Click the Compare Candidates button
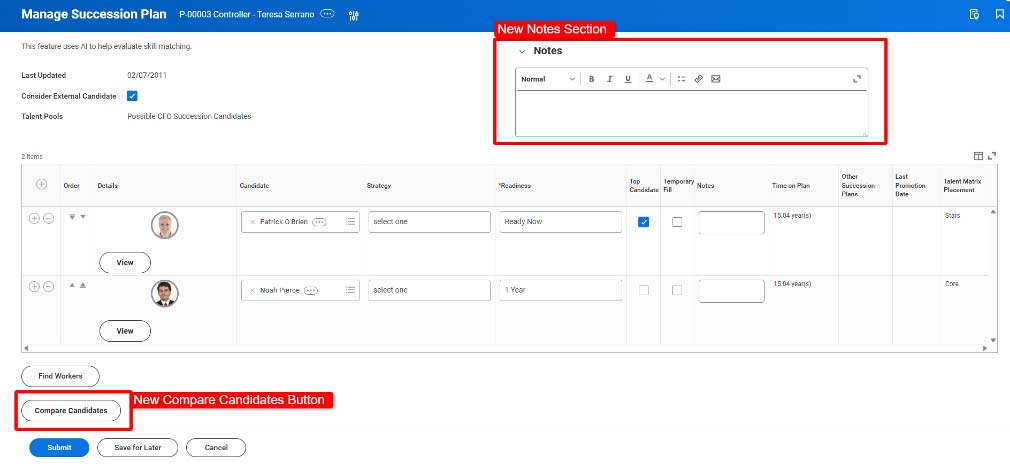Screen dimensions: 1010x467 [x=71, y=411]
